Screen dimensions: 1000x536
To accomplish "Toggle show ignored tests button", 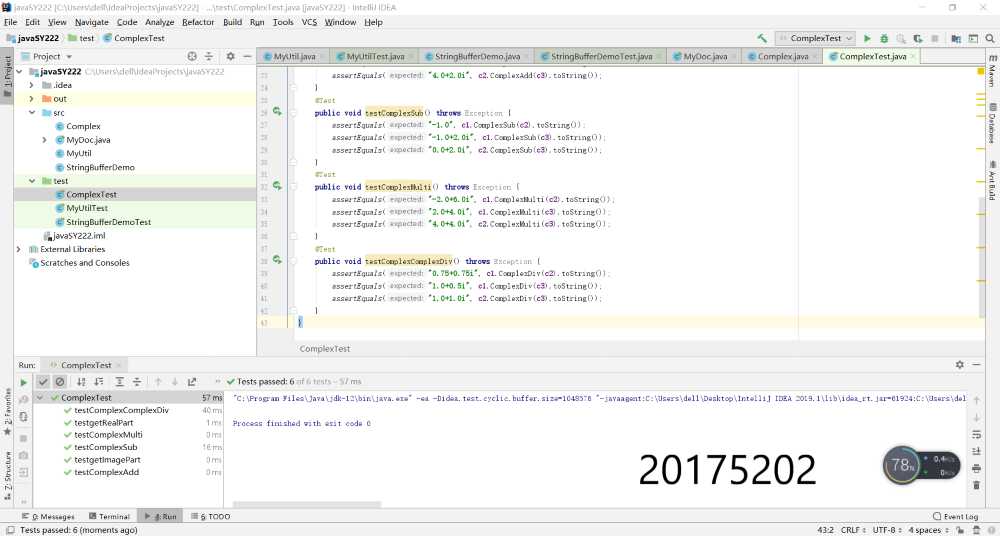I will 59,382.
